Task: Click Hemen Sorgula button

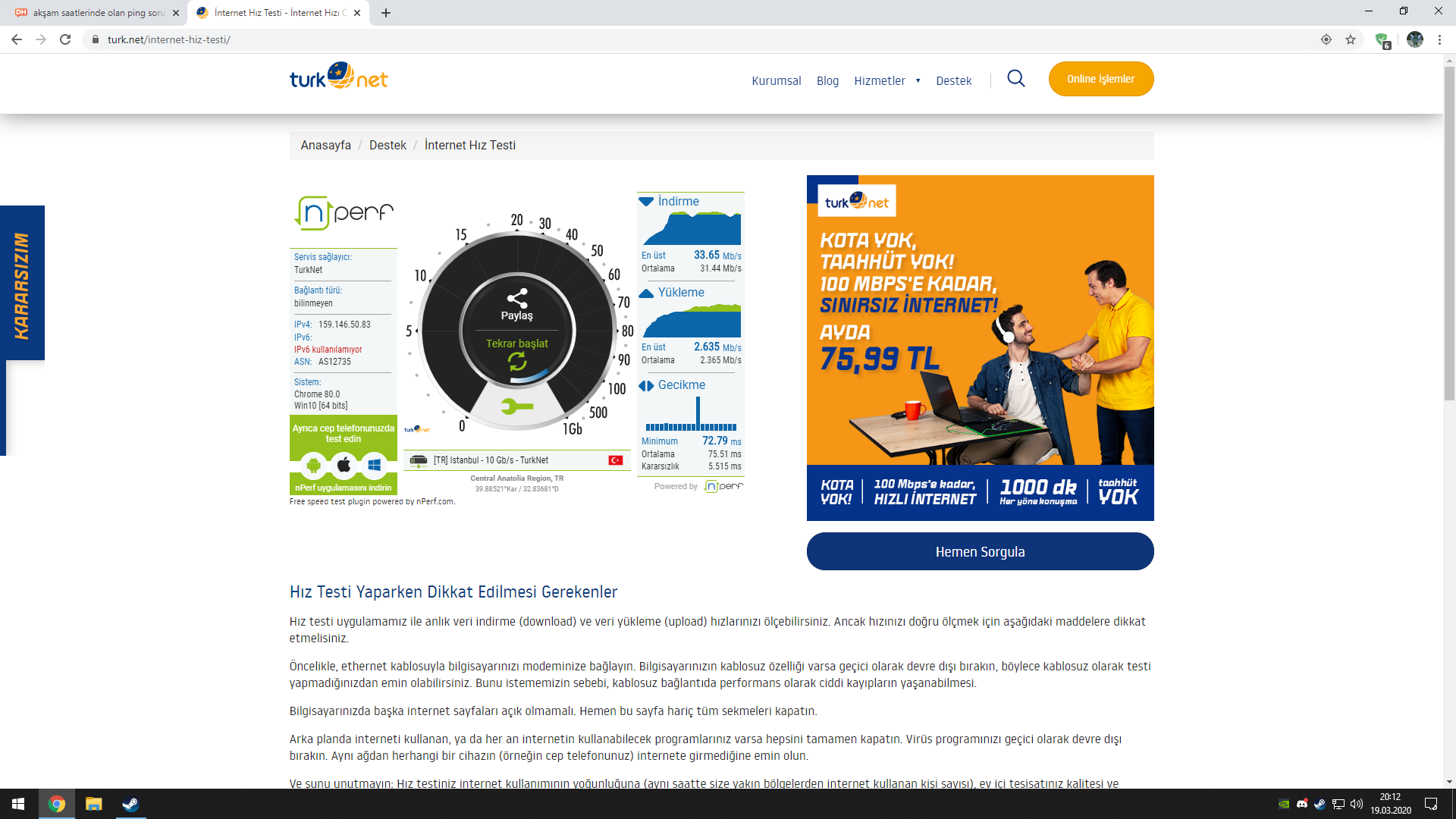Action: pos(980,551)
